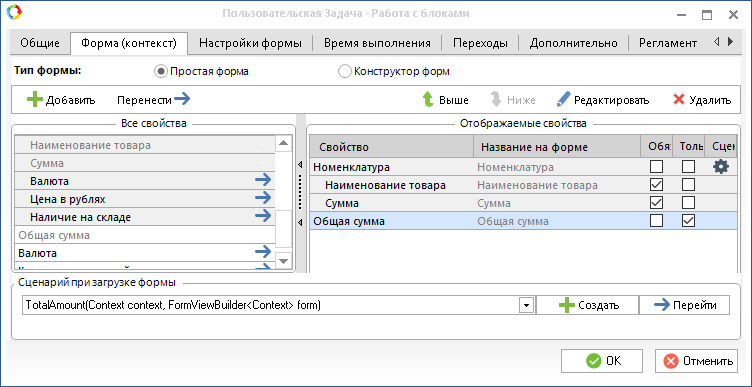
Task: Select Конструктор форм radio button
Action: pyautogui.click(x=345, y=72)
